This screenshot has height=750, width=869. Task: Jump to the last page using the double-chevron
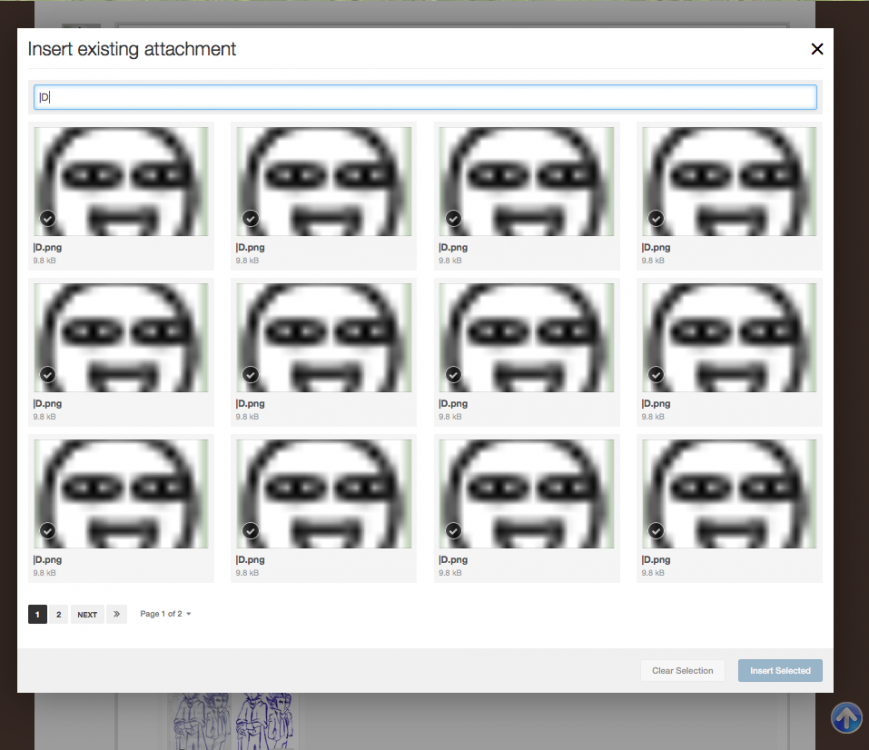pos(117,614)
